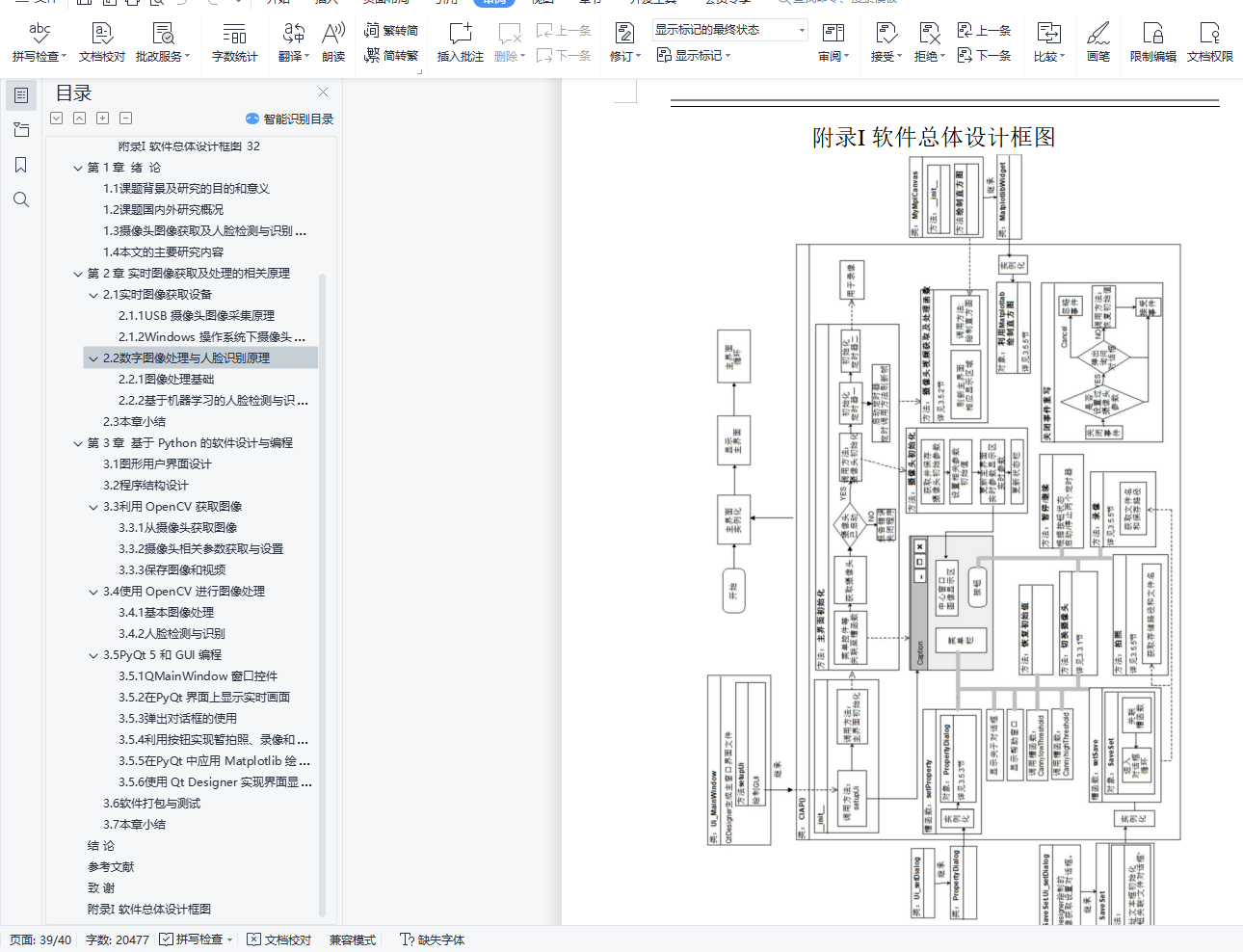The width and height of the screenshot is (1243, 952).
Task: Open the 文档校对 document proofreading tool
Action: point(102,43)
